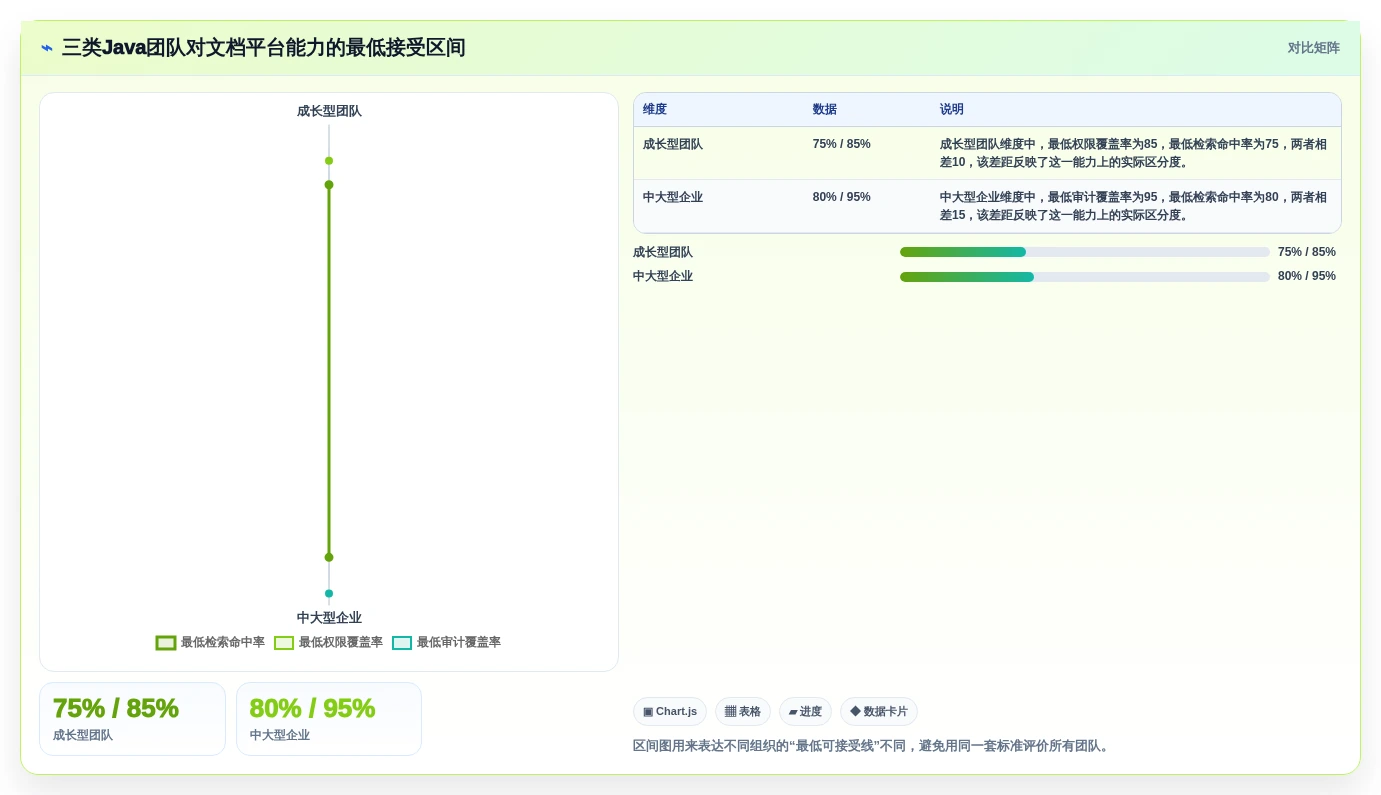Select the 数据卡片 tag chip
1381x795 pixels.
pos(879,712)
